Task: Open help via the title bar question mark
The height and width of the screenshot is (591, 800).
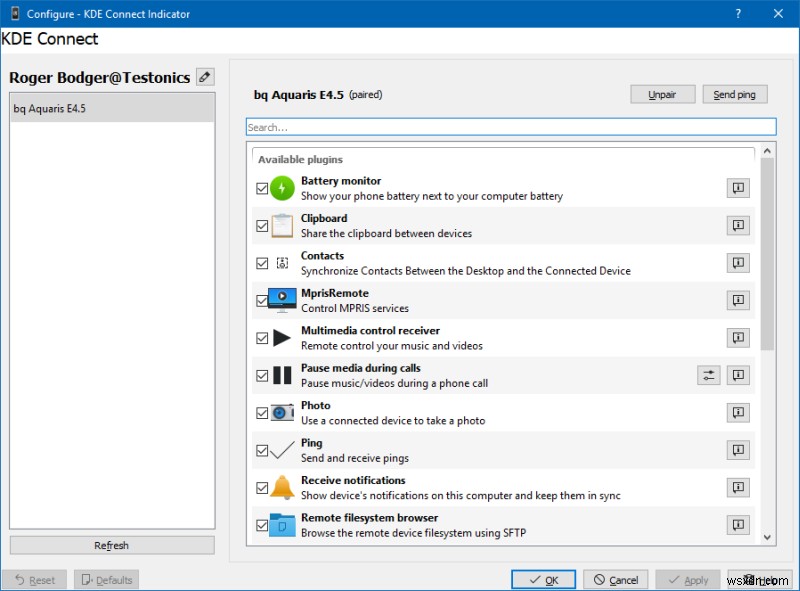Action: click(737, 14)
